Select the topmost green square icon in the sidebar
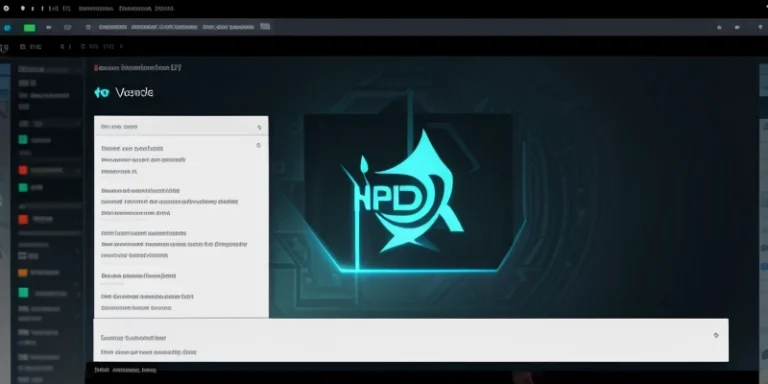The image size is (768, 384). click(x=23, y=140)
